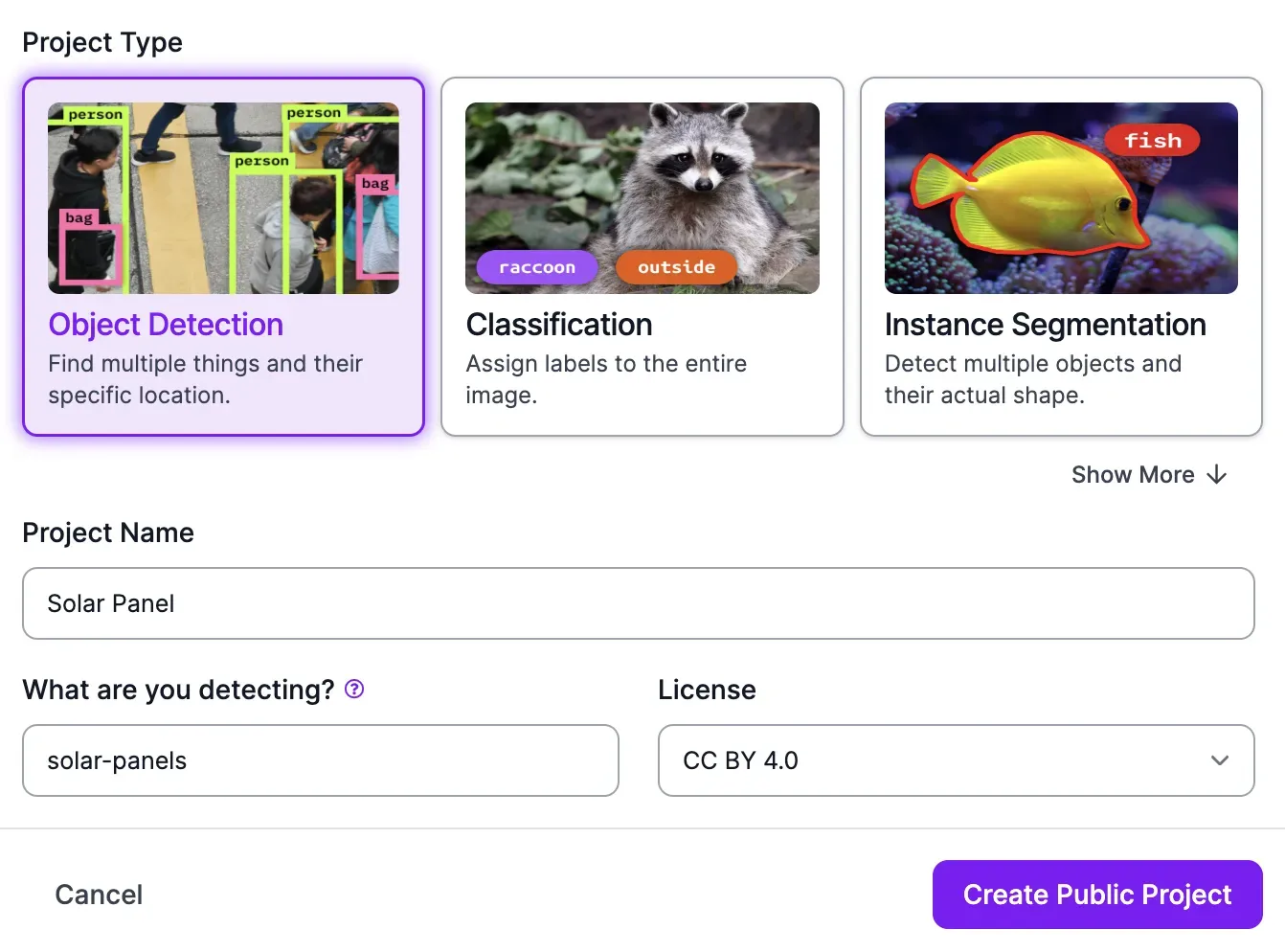Screen dimensions: 1285x952
Task: Click the Instance Segmentation title text
Action: point(1045,325)
